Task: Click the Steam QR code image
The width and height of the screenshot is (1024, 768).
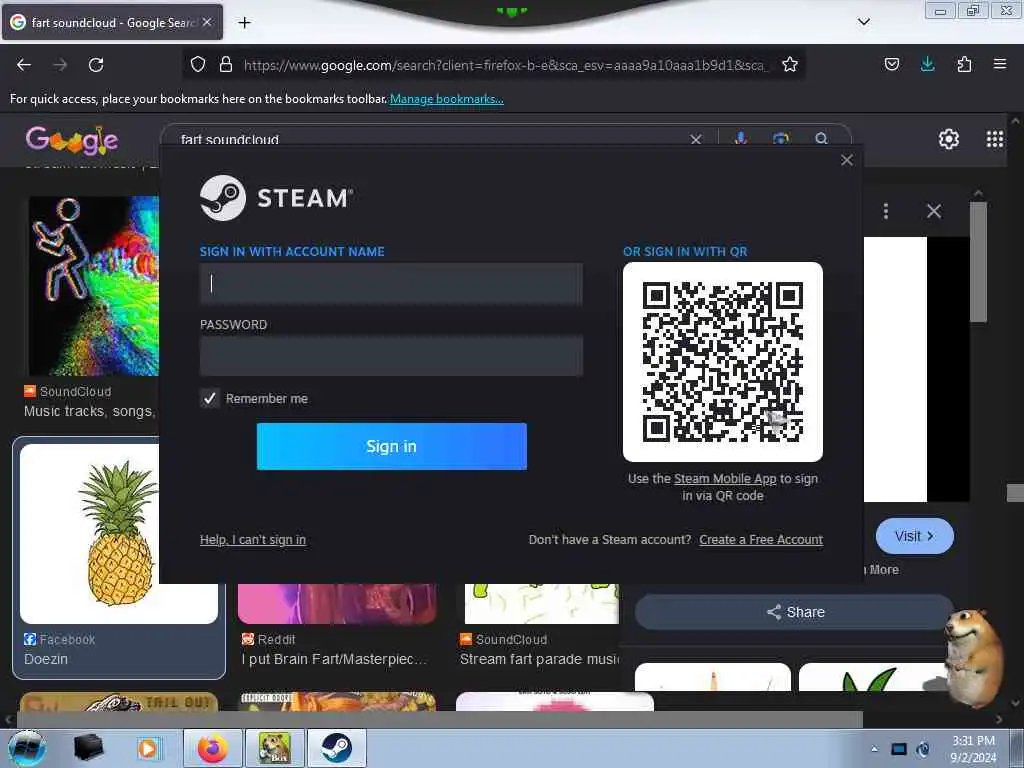Action: tap(723, 362)
